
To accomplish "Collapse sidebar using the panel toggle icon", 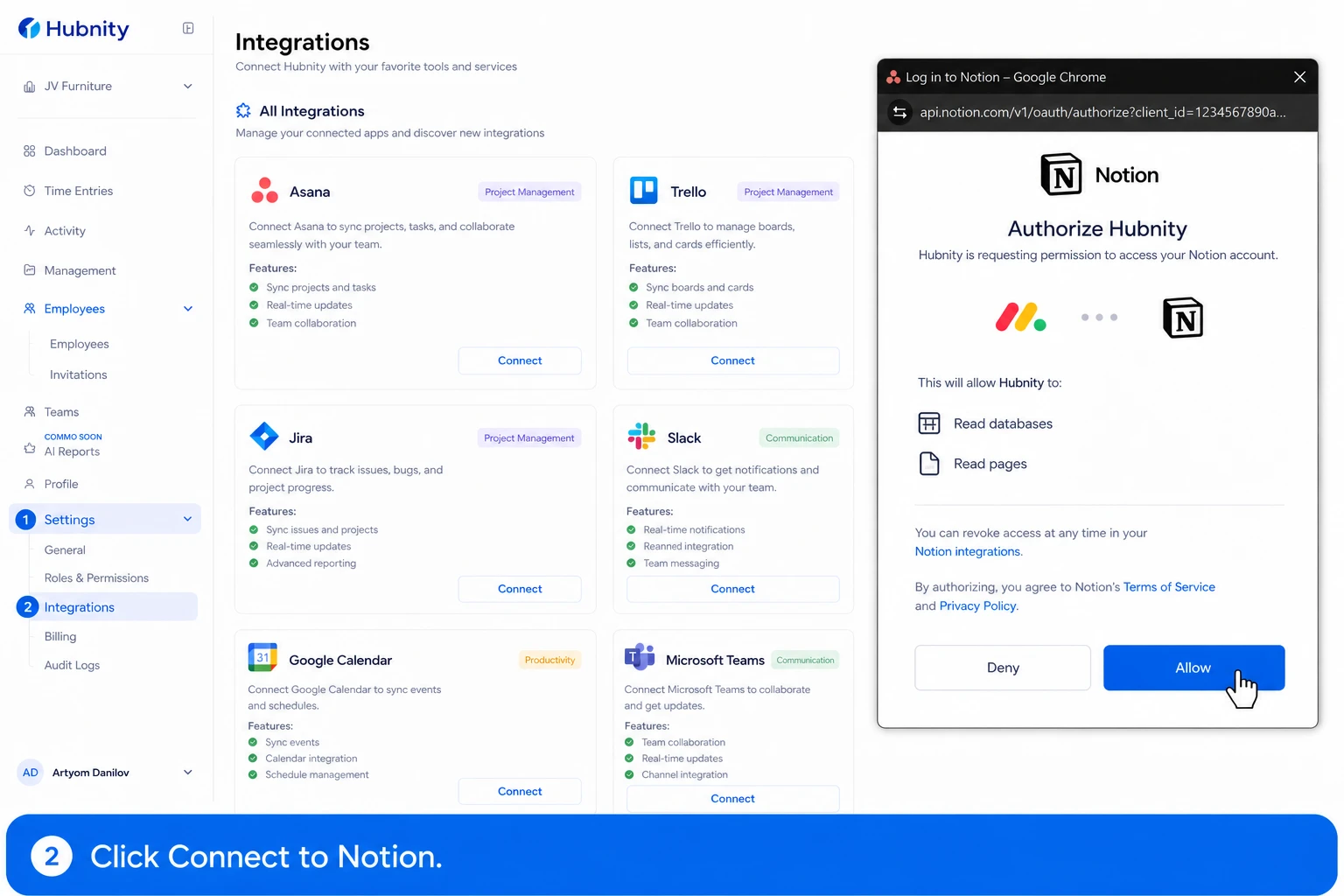I will click(188, 28).
